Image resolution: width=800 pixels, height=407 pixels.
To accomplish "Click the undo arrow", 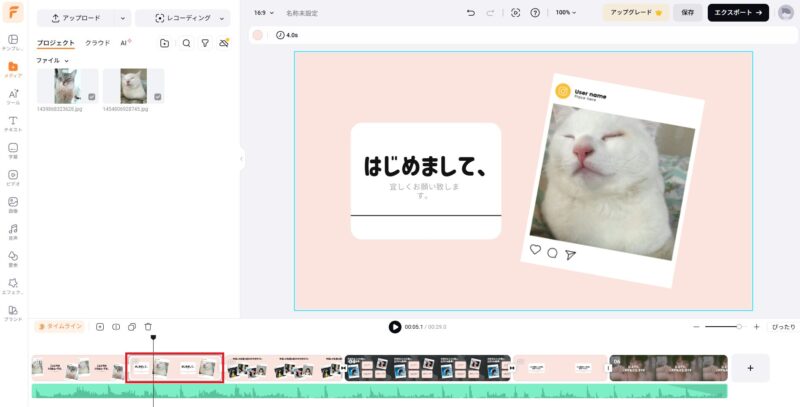I will [x=471, y=13].
